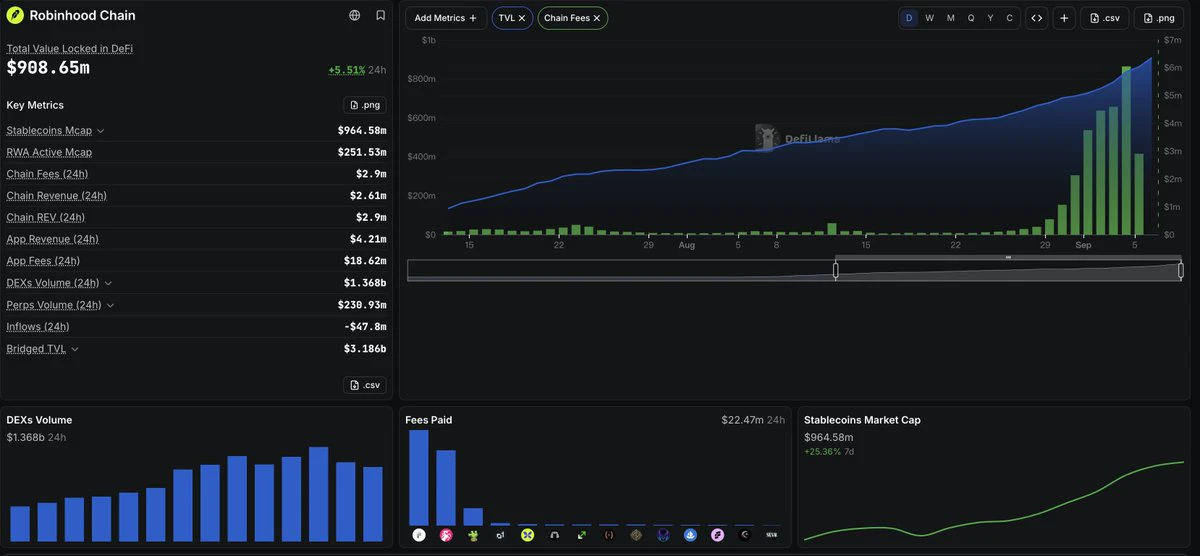Click Chain Revenue (24h) metric label

[x=57, y=196]
